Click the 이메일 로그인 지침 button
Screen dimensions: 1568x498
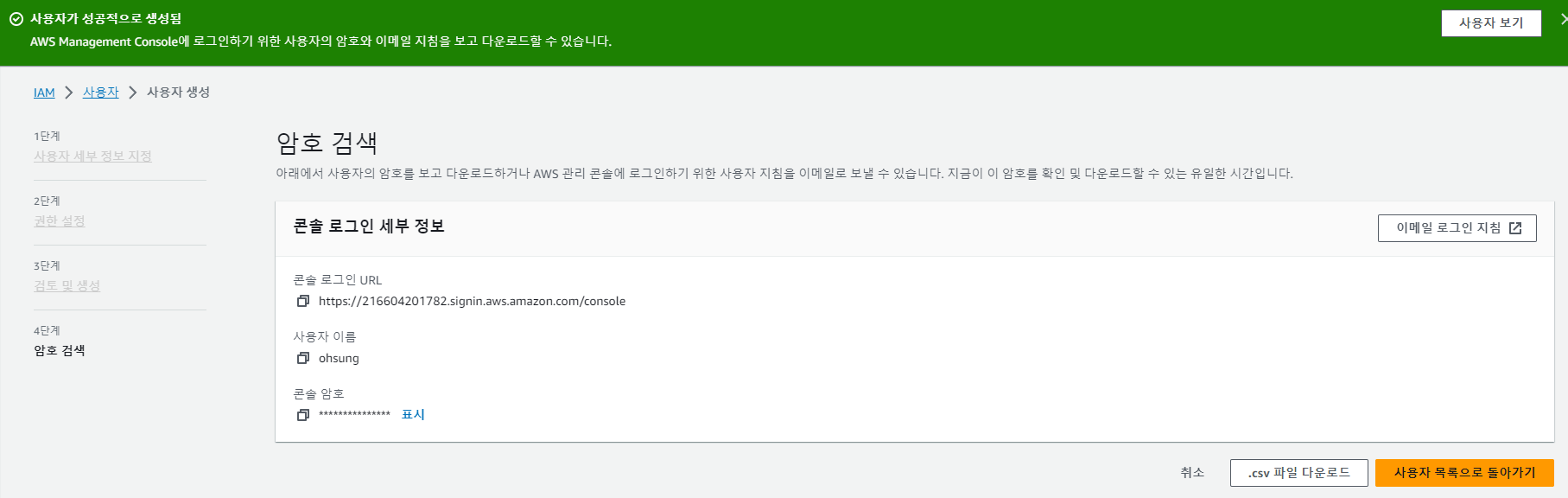coord(1457,228)
